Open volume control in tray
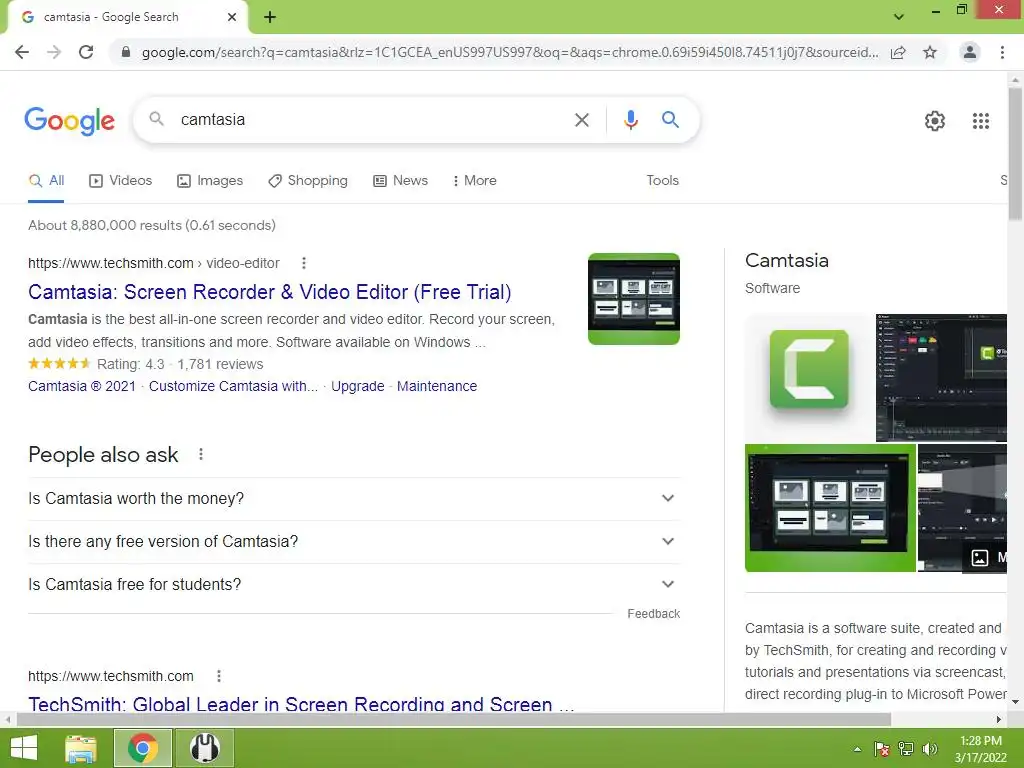1024x768 pixels. point(929,749)
